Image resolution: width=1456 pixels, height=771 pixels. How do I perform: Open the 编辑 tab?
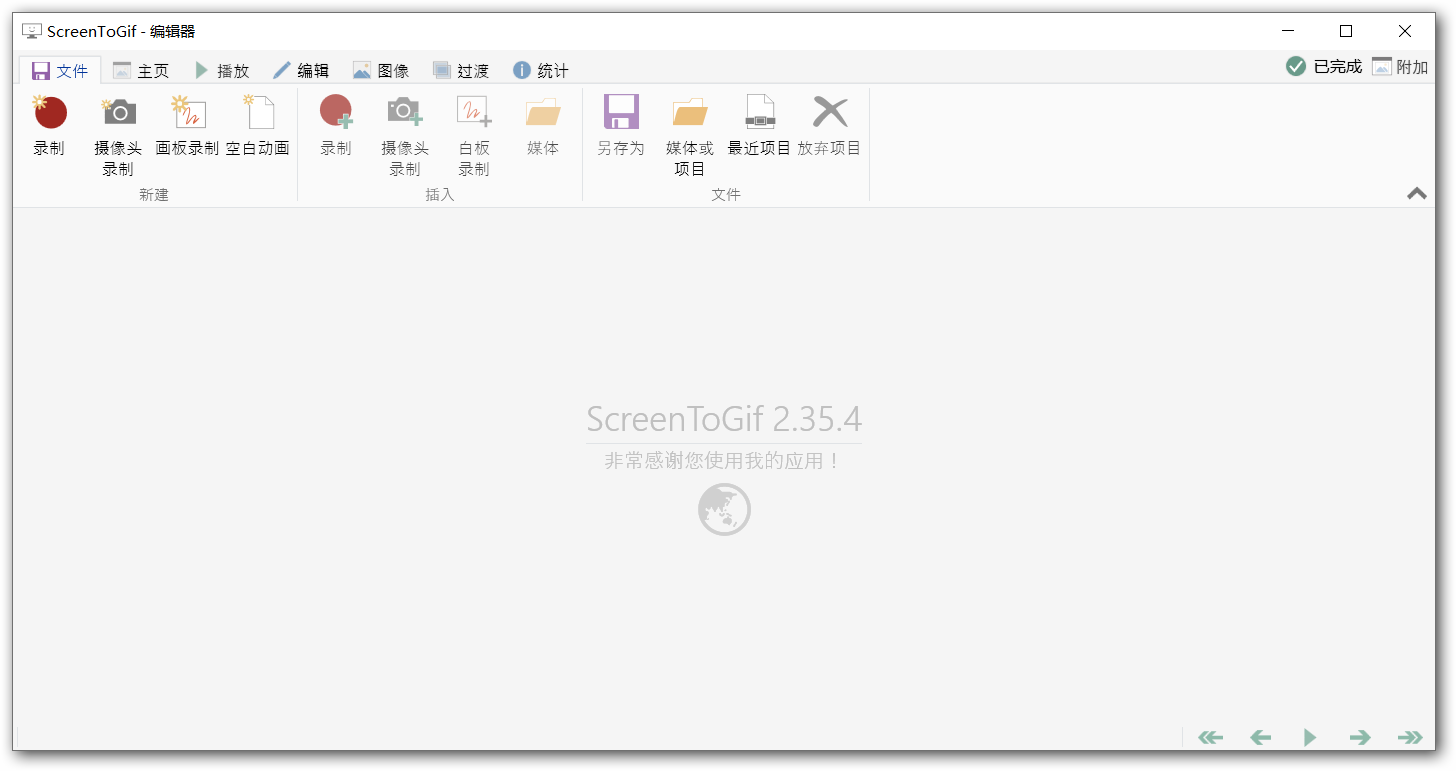tap(301, 71)
